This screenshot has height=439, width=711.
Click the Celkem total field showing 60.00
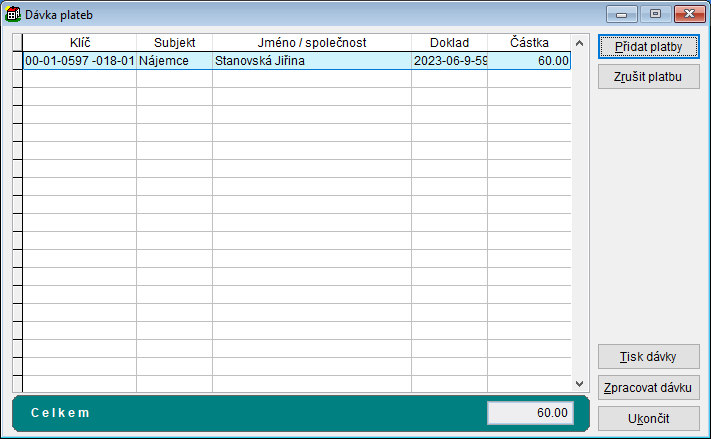tap(529, 412)
